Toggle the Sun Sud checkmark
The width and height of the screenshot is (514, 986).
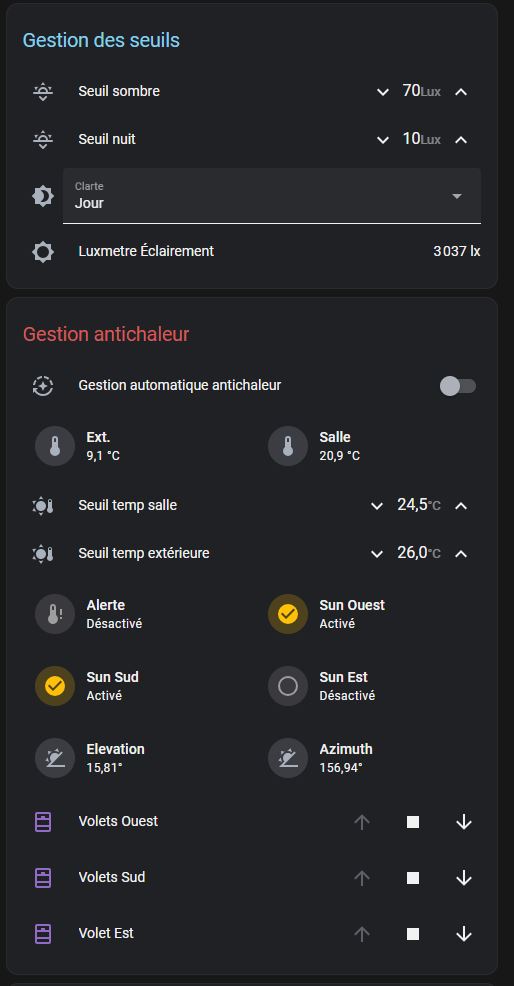(x=55, y=686)
